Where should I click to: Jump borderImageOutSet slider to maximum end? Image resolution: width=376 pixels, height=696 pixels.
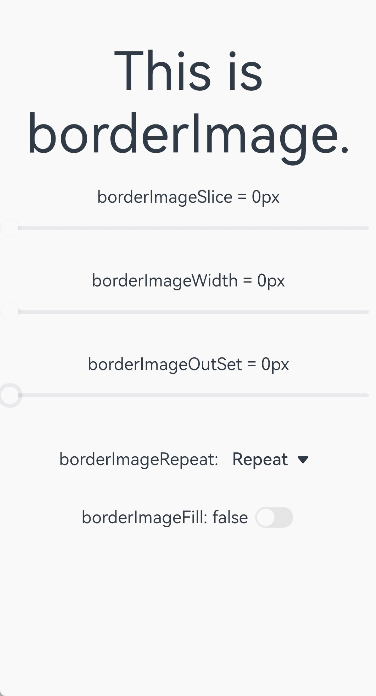[x=368, y=395]
